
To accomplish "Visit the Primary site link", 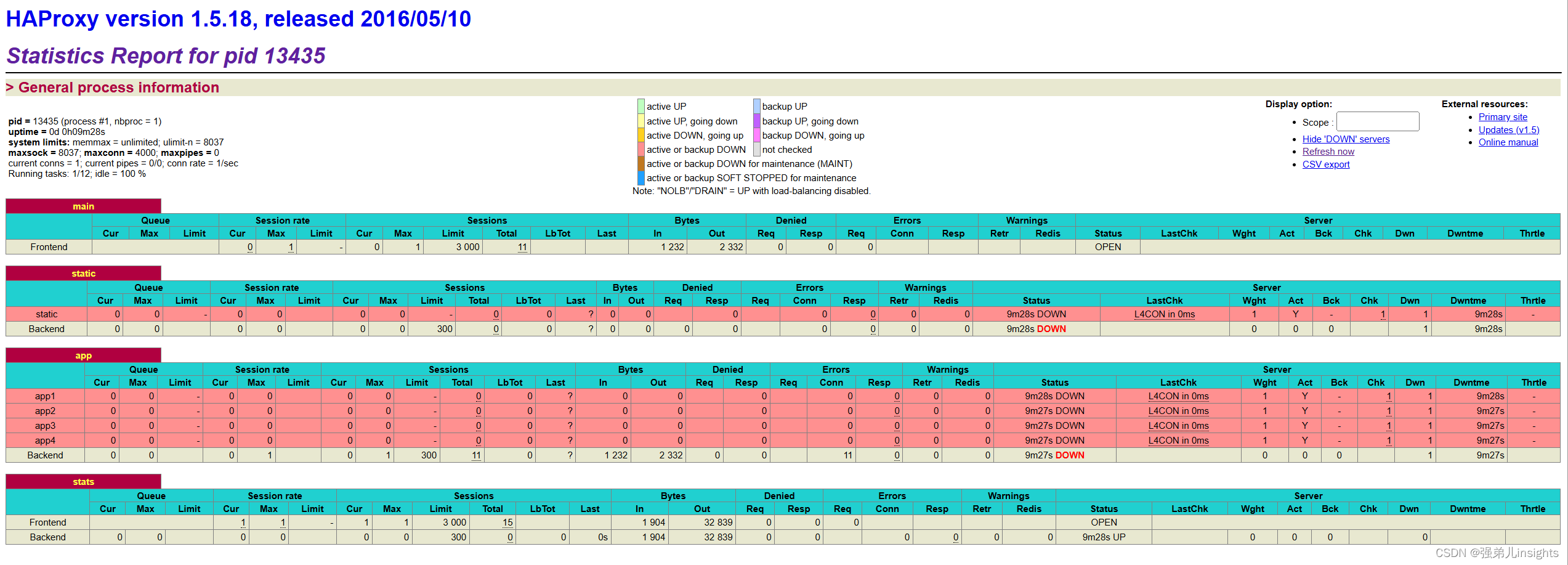I will (1503, 117).
